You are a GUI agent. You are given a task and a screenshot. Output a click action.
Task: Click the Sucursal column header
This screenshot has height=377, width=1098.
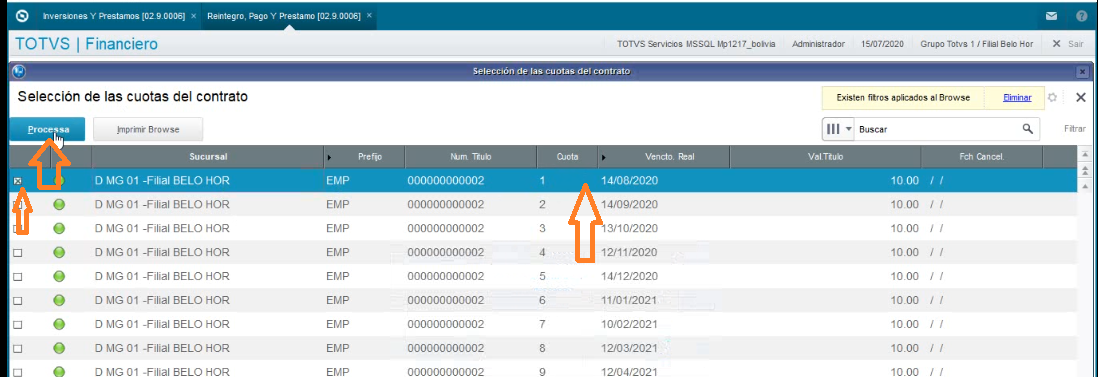[208, 157]
